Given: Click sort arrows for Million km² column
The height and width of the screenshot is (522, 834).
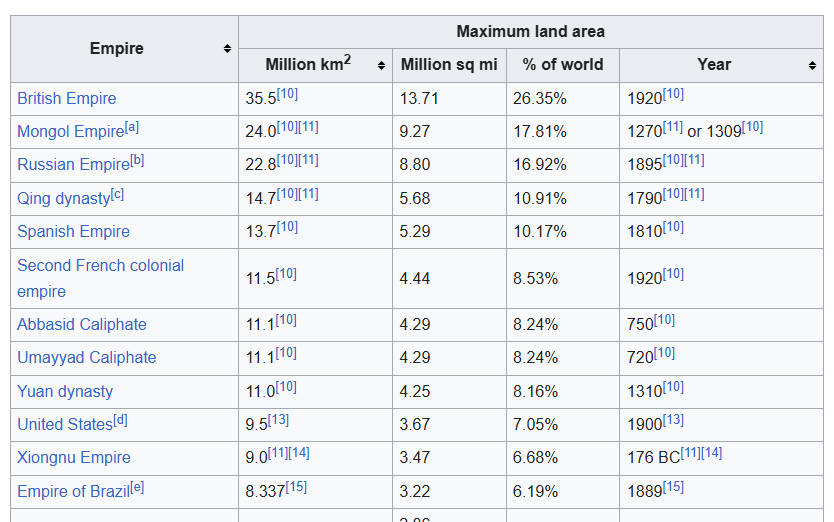Looking at the screenshot, I should point(381,65).
